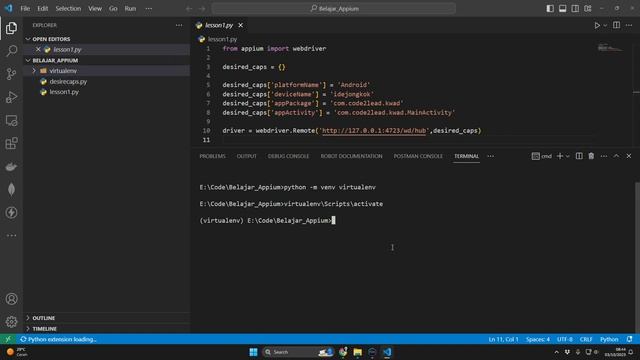Switch to the Output tab

click(247, 156)
